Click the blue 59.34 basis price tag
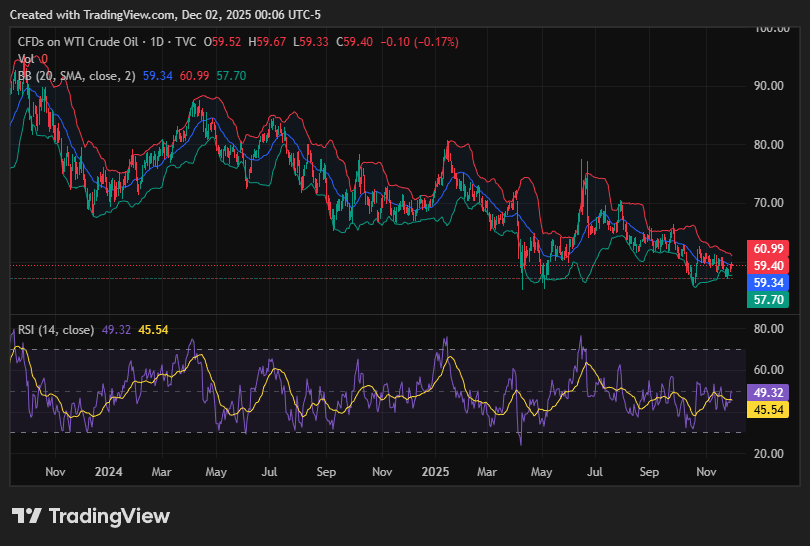Viewport: 810px width, 546px height. coord(768,283)
